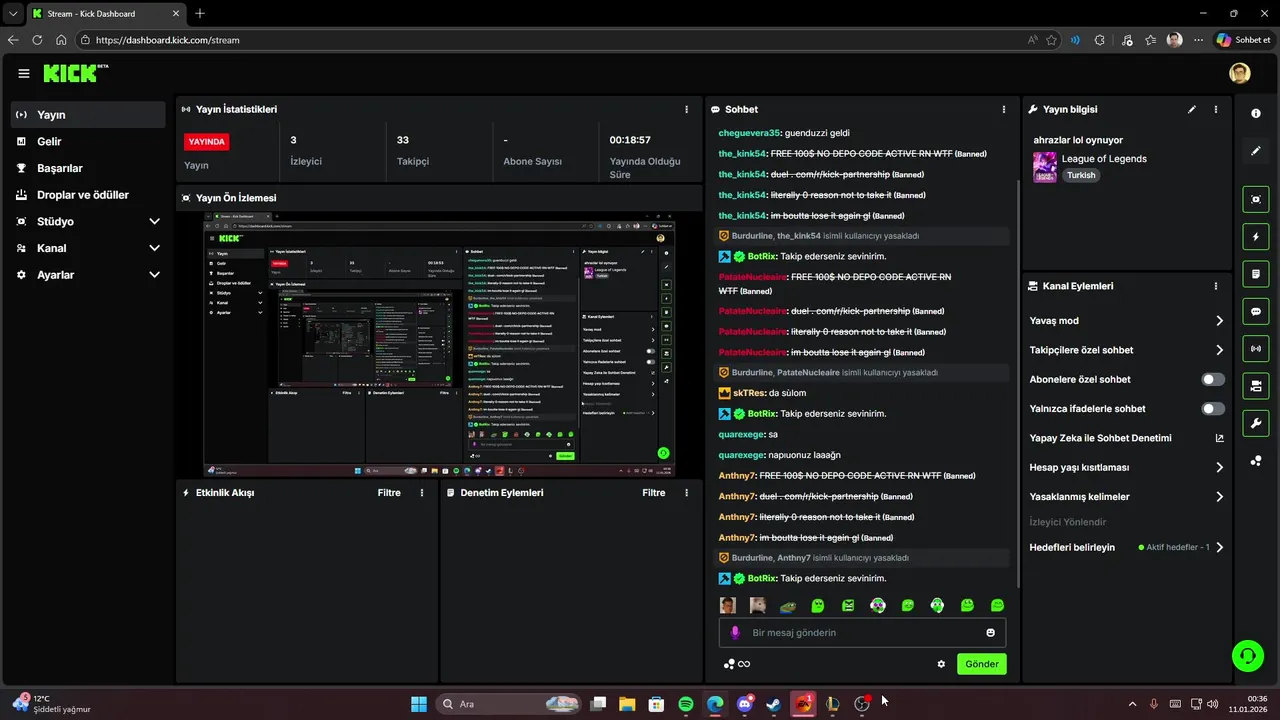Click the pencil icon in the right sidebar

(1256, 151)
